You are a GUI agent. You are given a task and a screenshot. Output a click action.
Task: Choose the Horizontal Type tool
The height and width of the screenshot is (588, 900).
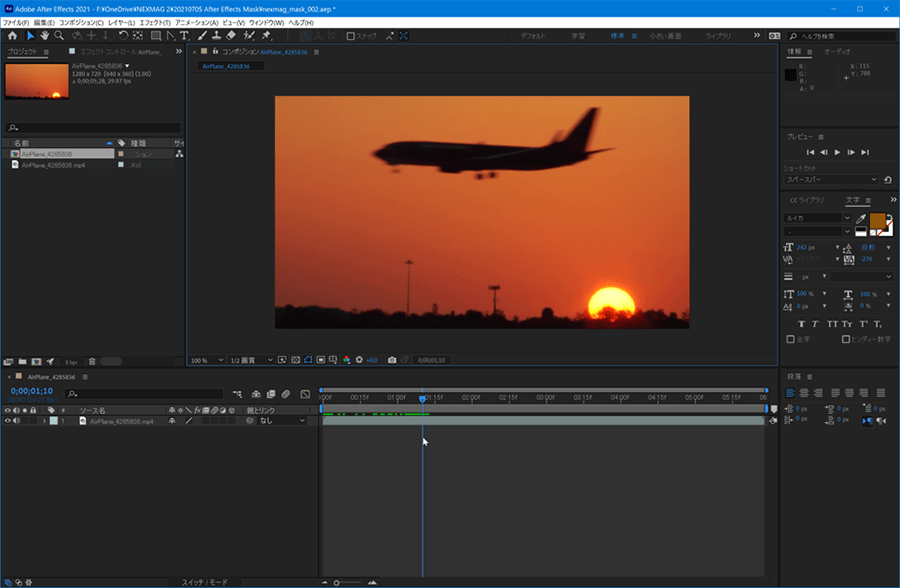[184, 36]
